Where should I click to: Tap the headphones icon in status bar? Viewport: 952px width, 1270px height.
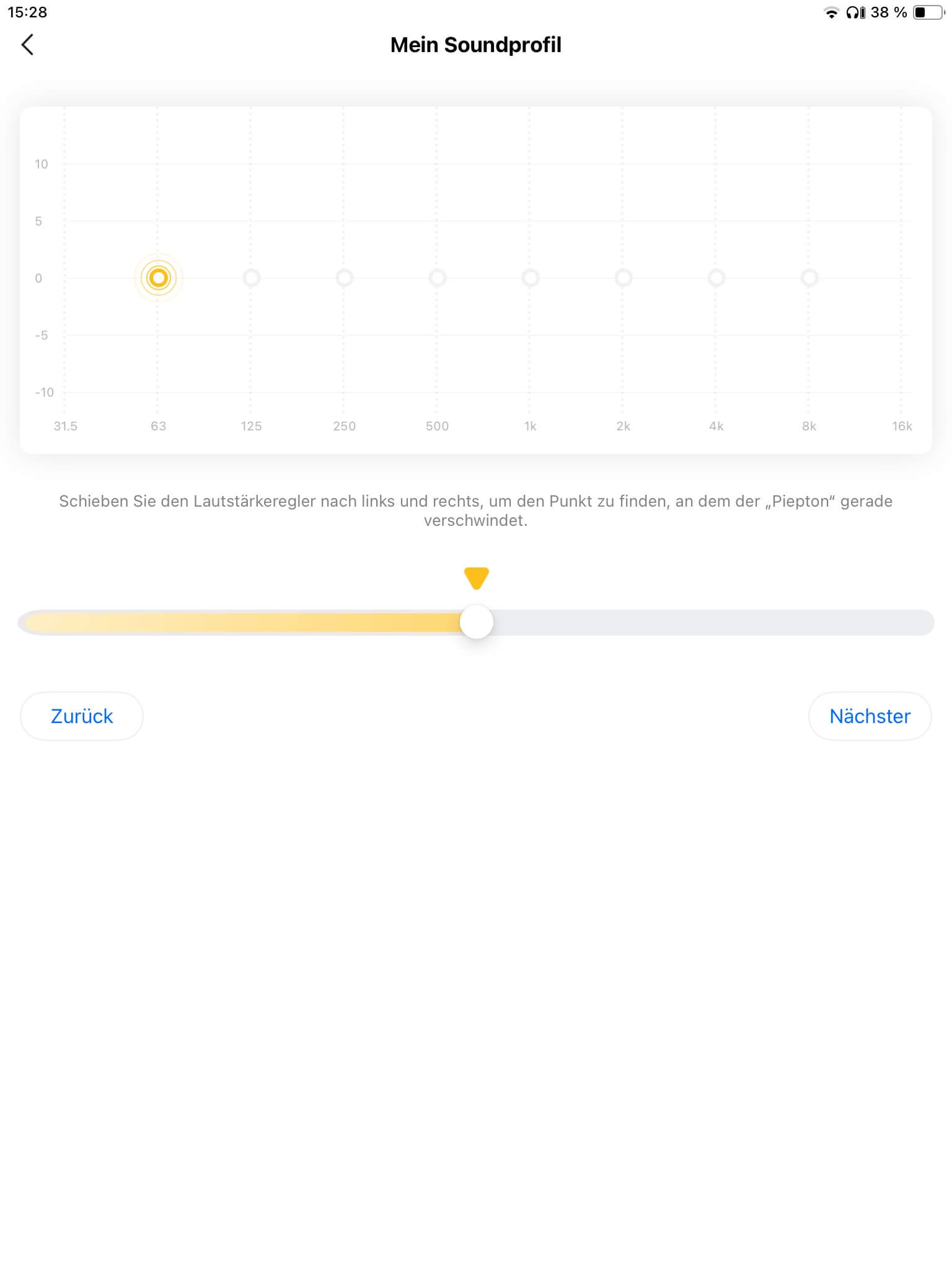855,12
